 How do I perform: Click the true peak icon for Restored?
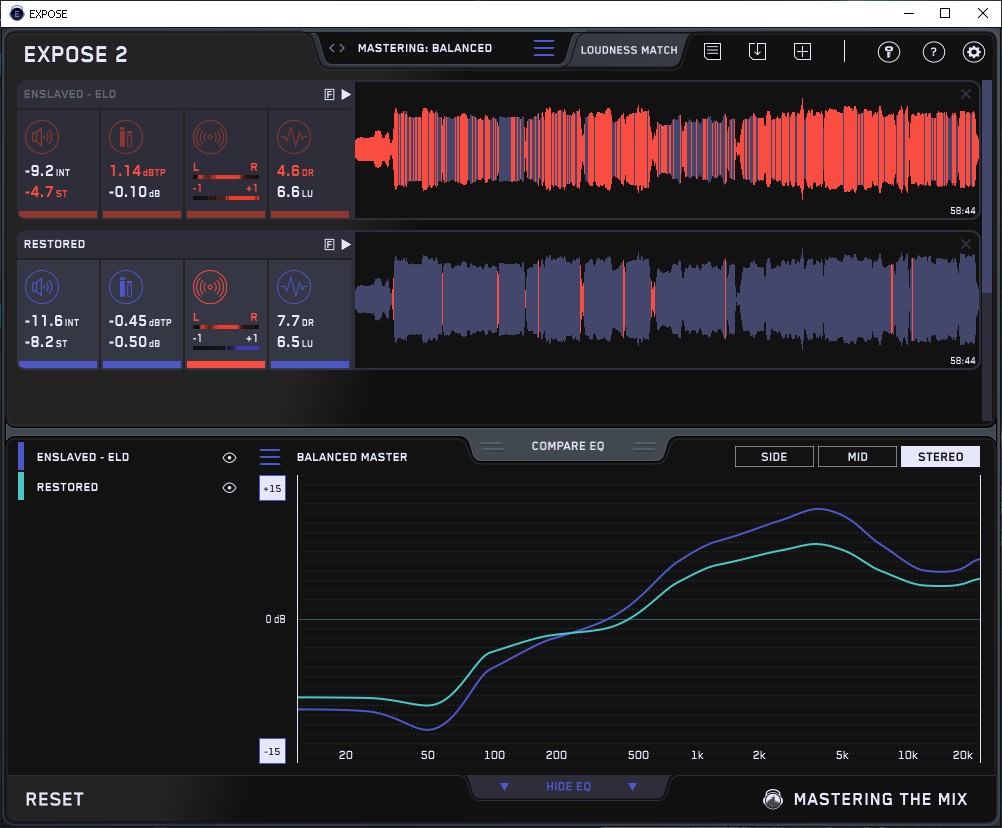[x=126, y=287]
